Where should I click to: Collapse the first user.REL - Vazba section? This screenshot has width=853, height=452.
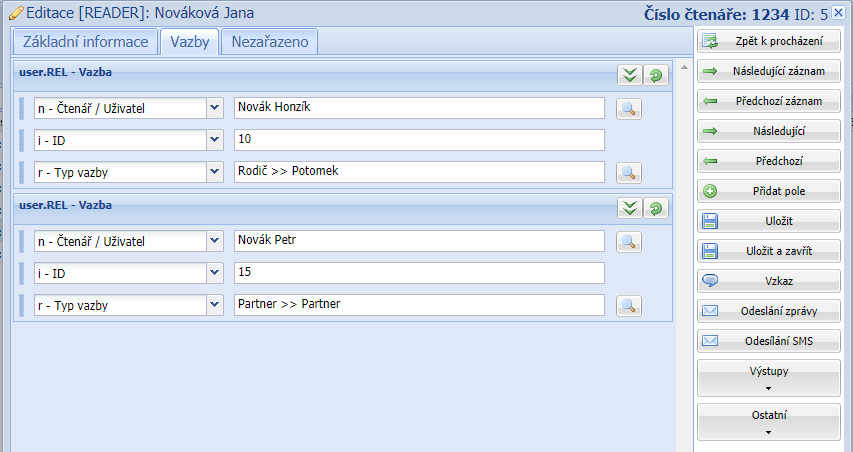[x=629, y=75]
